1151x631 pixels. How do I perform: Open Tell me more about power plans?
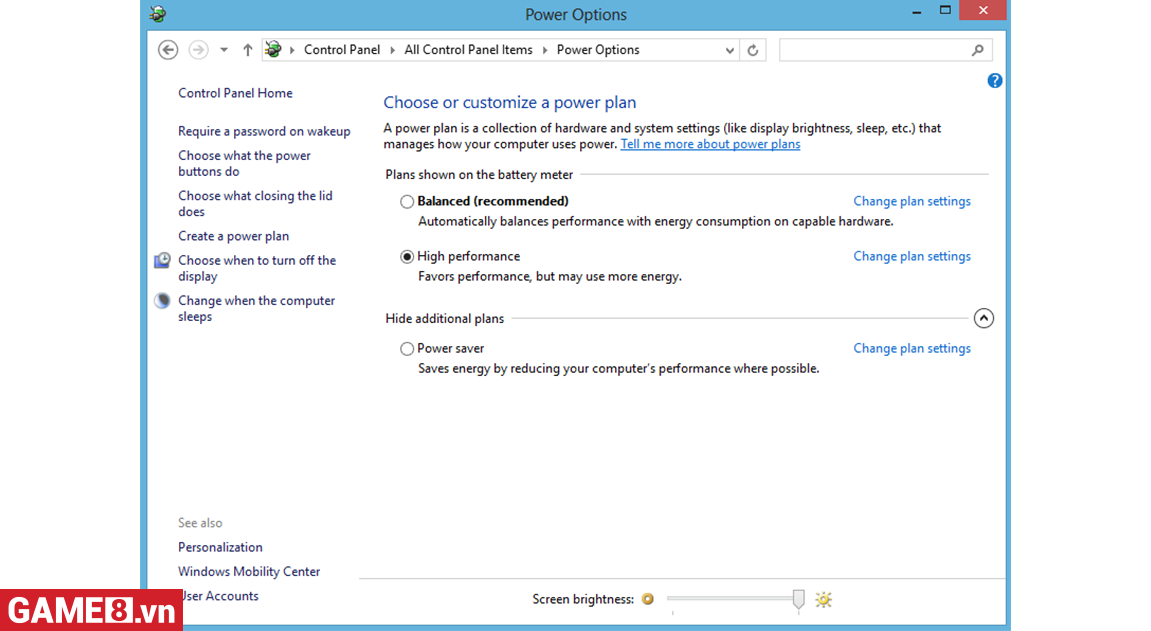click(710, 144)
